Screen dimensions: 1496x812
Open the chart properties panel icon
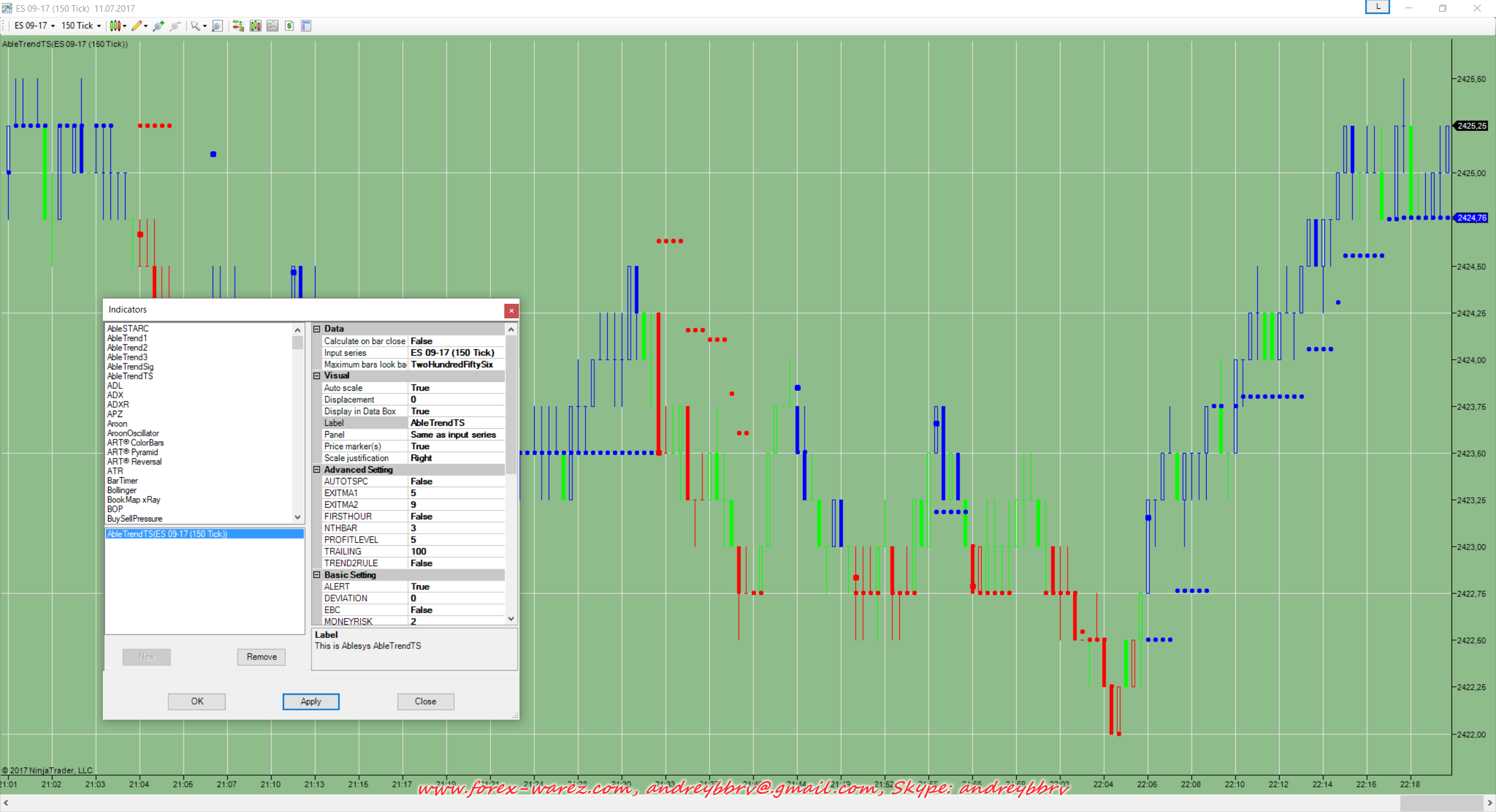coord(306,26)
